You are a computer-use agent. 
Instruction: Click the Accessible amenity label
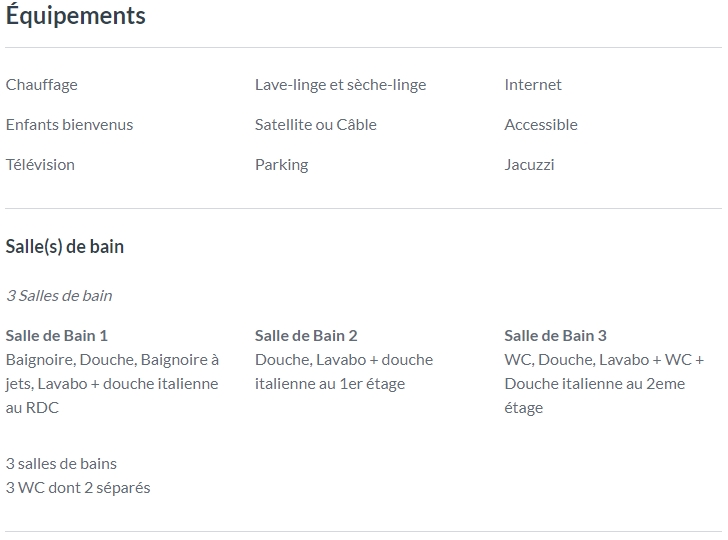click(x=541, y=124)
